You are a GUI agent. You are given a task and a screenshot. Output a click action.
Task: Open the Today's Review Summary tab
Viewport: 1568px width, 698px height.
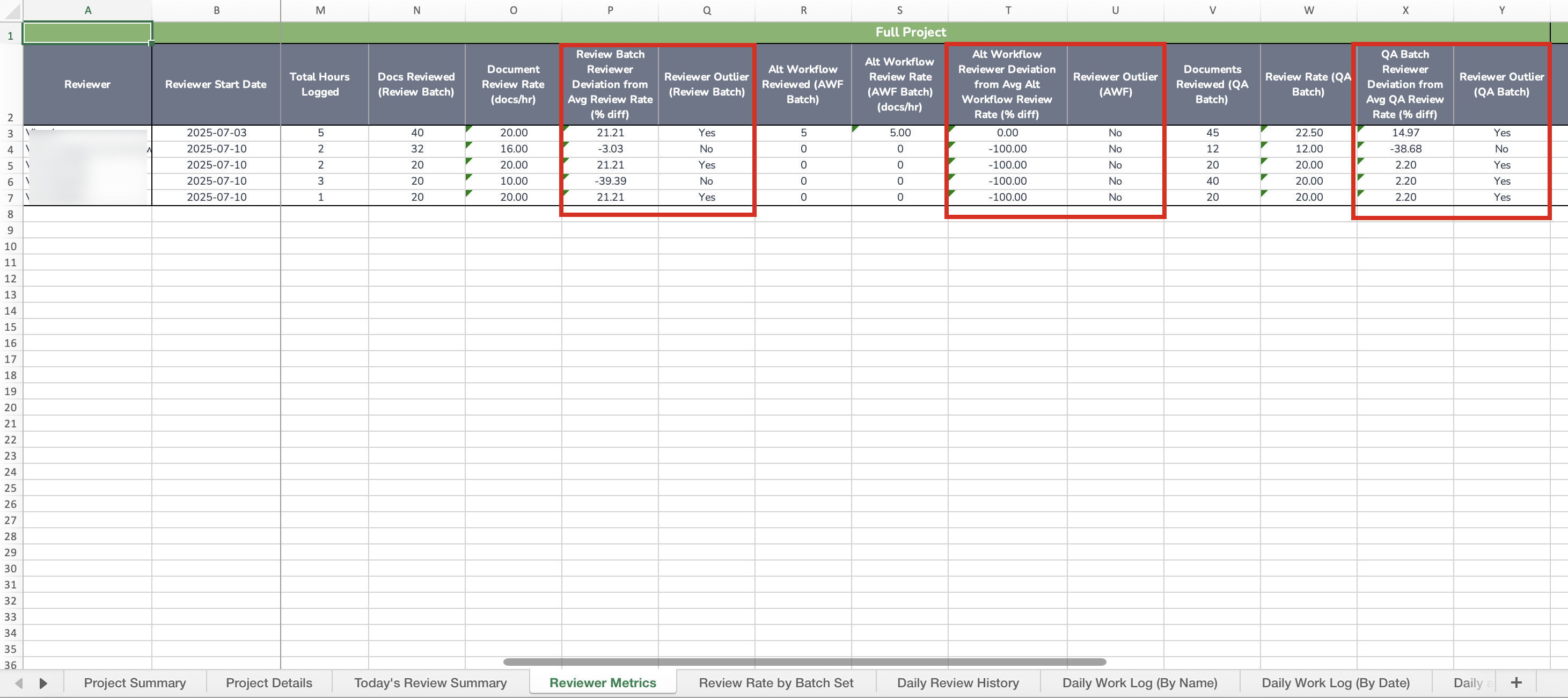tap(430, 683)
